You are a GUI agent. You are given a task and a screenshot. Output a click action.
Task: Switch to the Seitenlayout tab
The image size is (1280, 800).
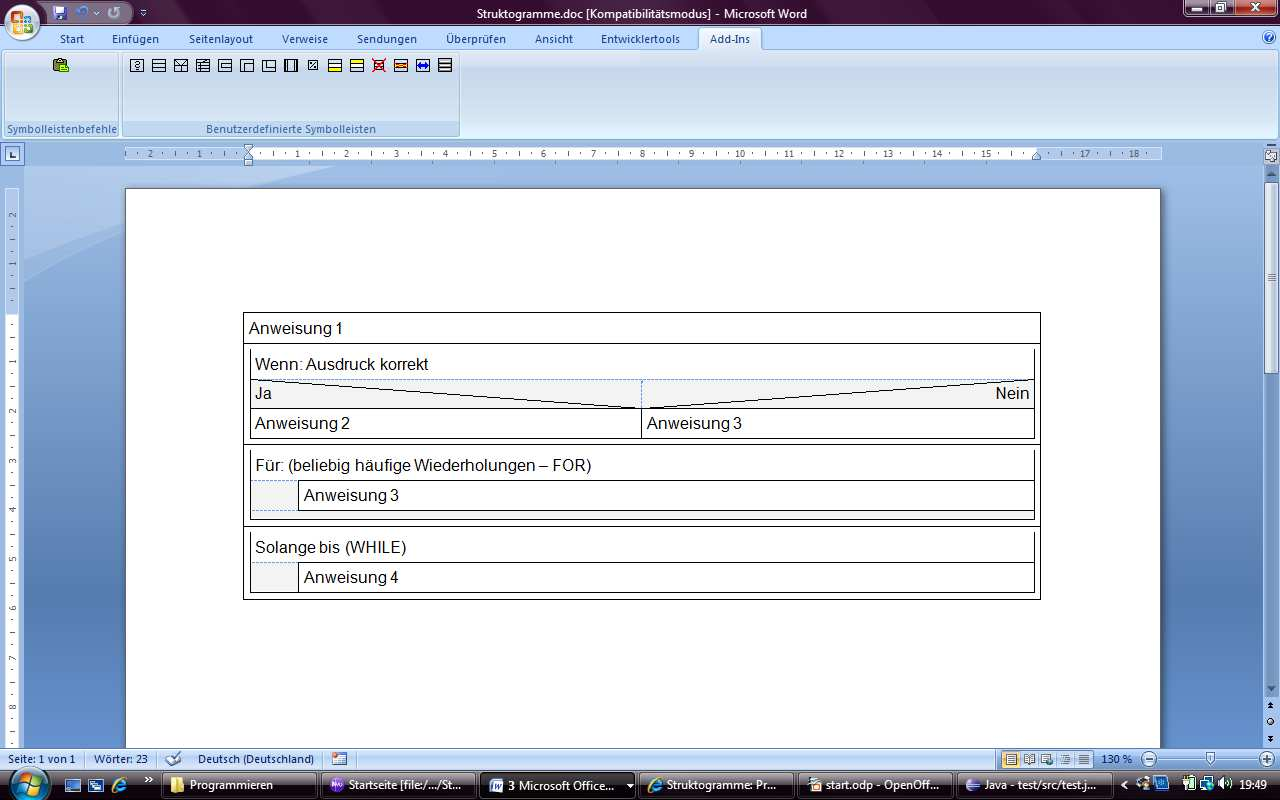(221, 39)
